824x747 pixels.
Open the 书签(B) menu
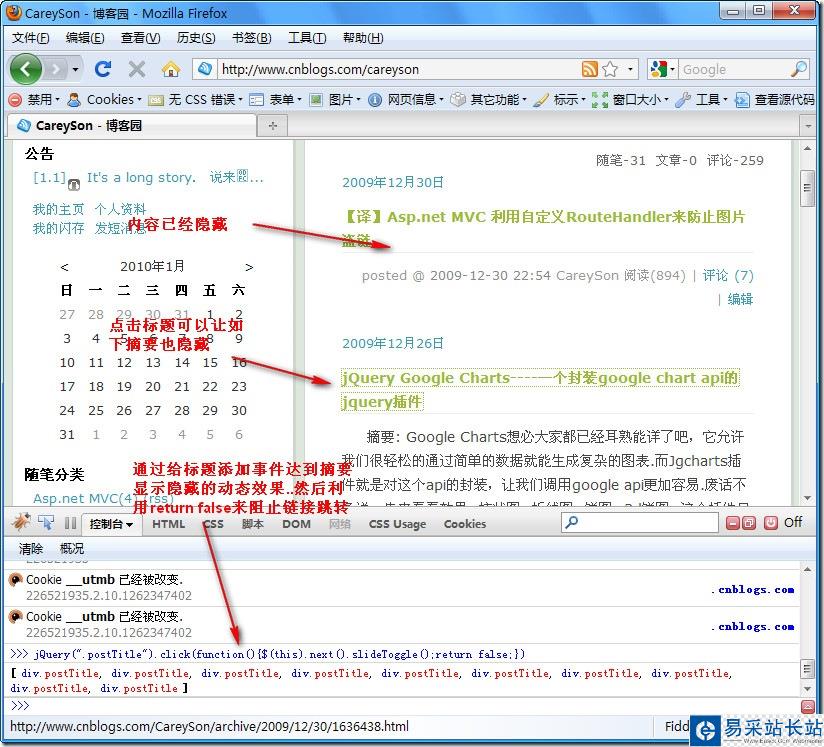click(252, 38)
